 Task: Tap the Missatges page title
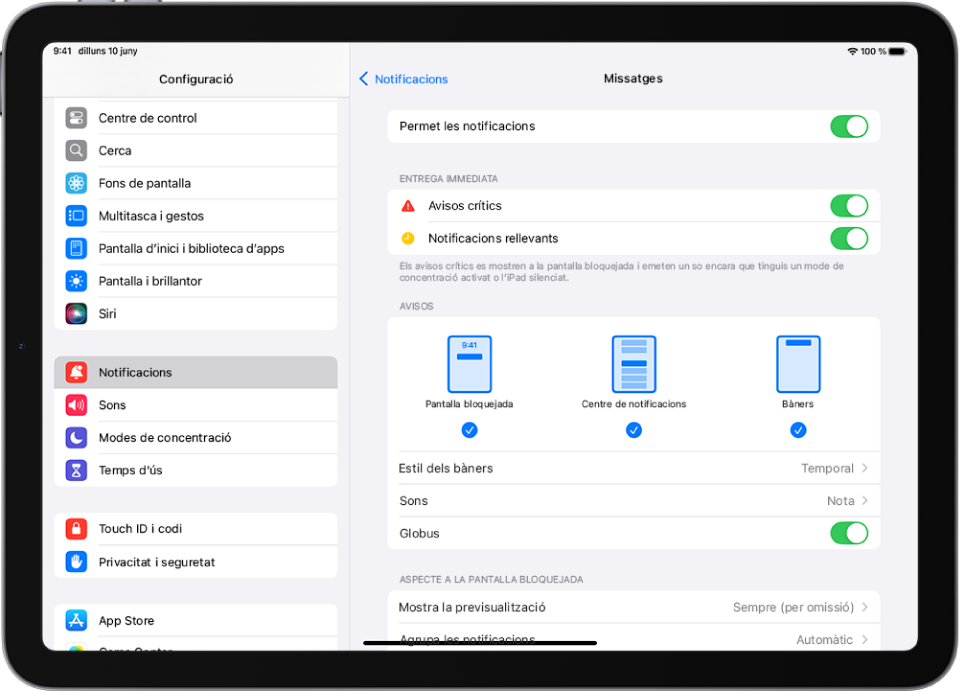pos(633,78)
